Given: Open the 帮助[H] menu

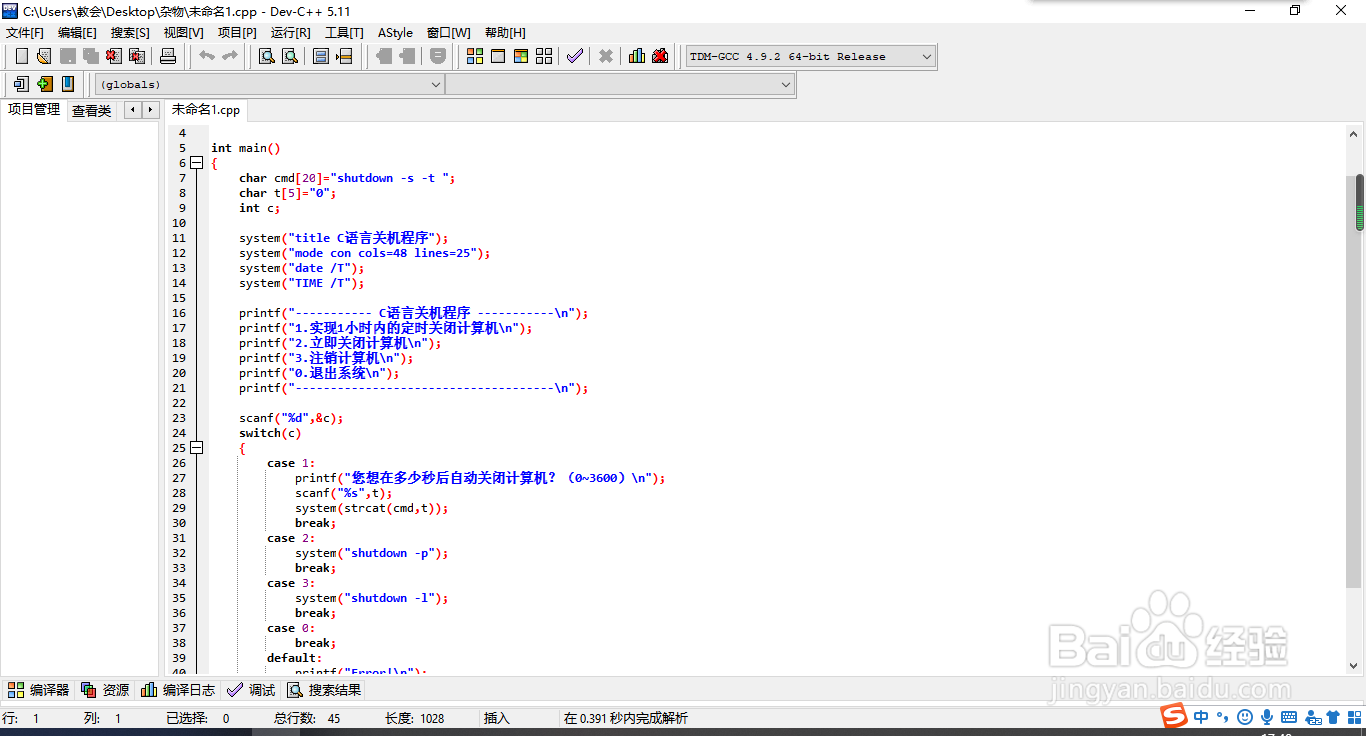Looking at the screenshot, I should click(505, 32).
